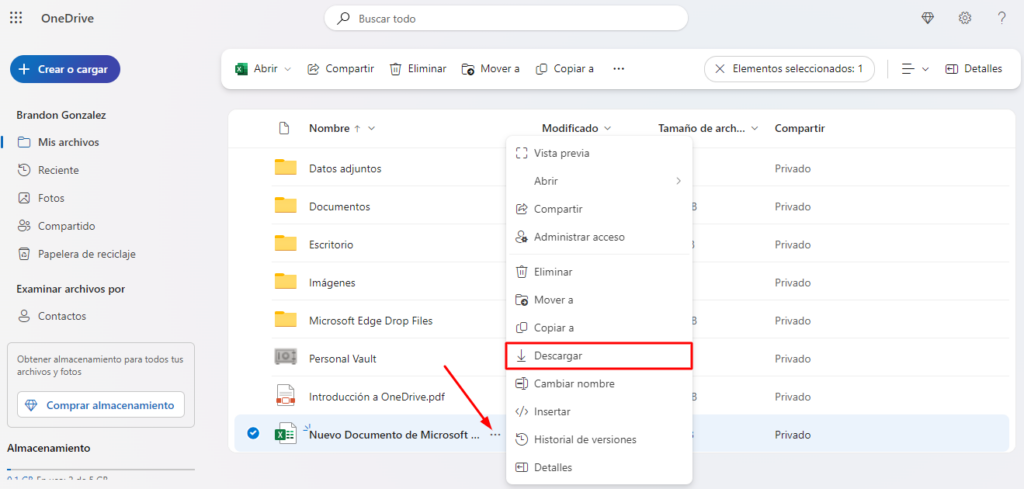Click the Almacenamiento usage bar
This screenshot has width=1024, height=489.
pos(101,469)
